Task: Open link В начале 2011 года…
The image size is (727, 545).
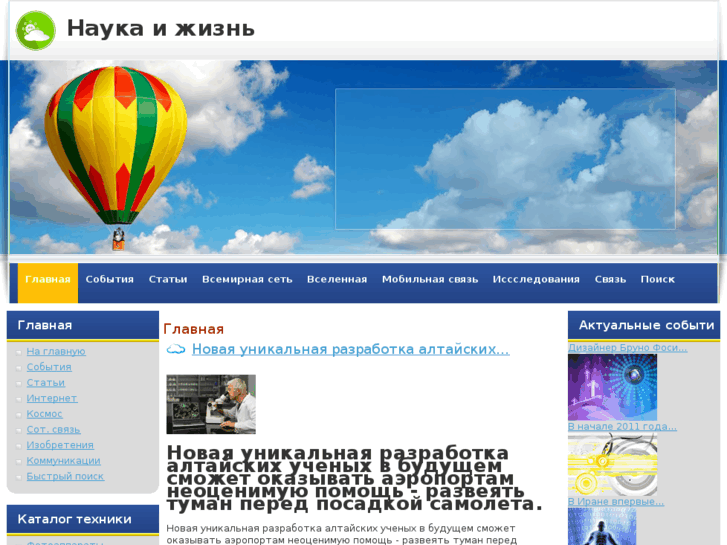Action: [622, 426]
